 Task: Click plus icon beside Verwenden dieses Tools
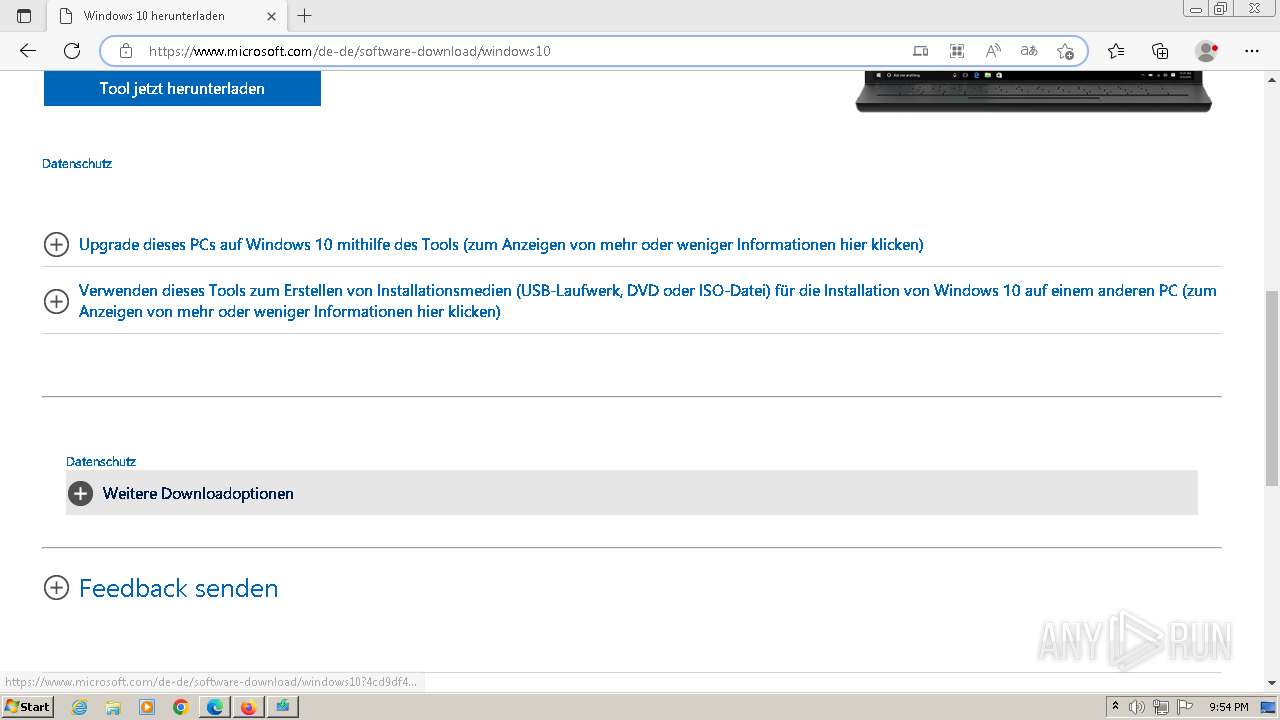(x=56, y=301)
